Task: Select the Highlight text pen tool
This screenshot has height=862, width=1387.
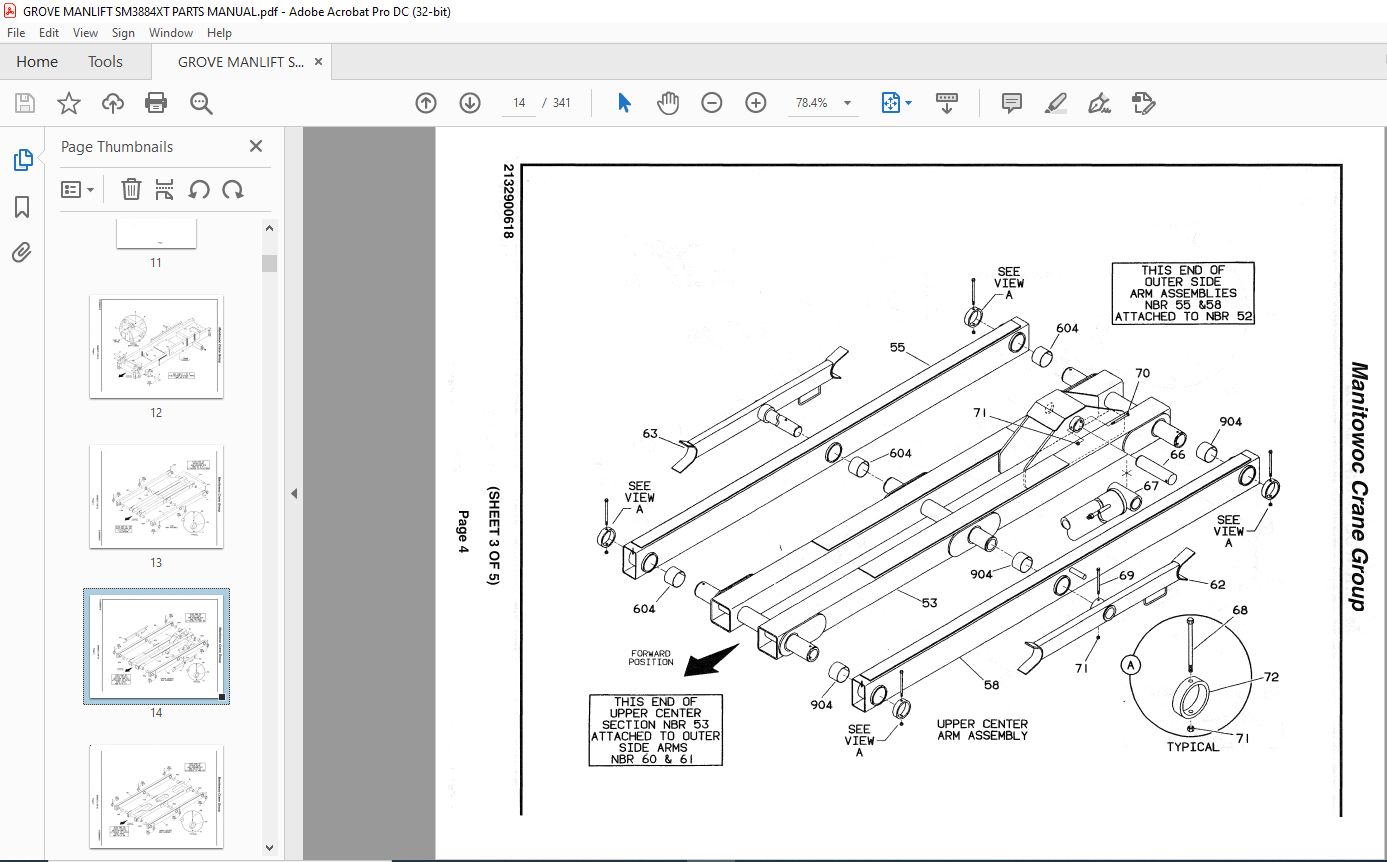Action: point(1055,103)
